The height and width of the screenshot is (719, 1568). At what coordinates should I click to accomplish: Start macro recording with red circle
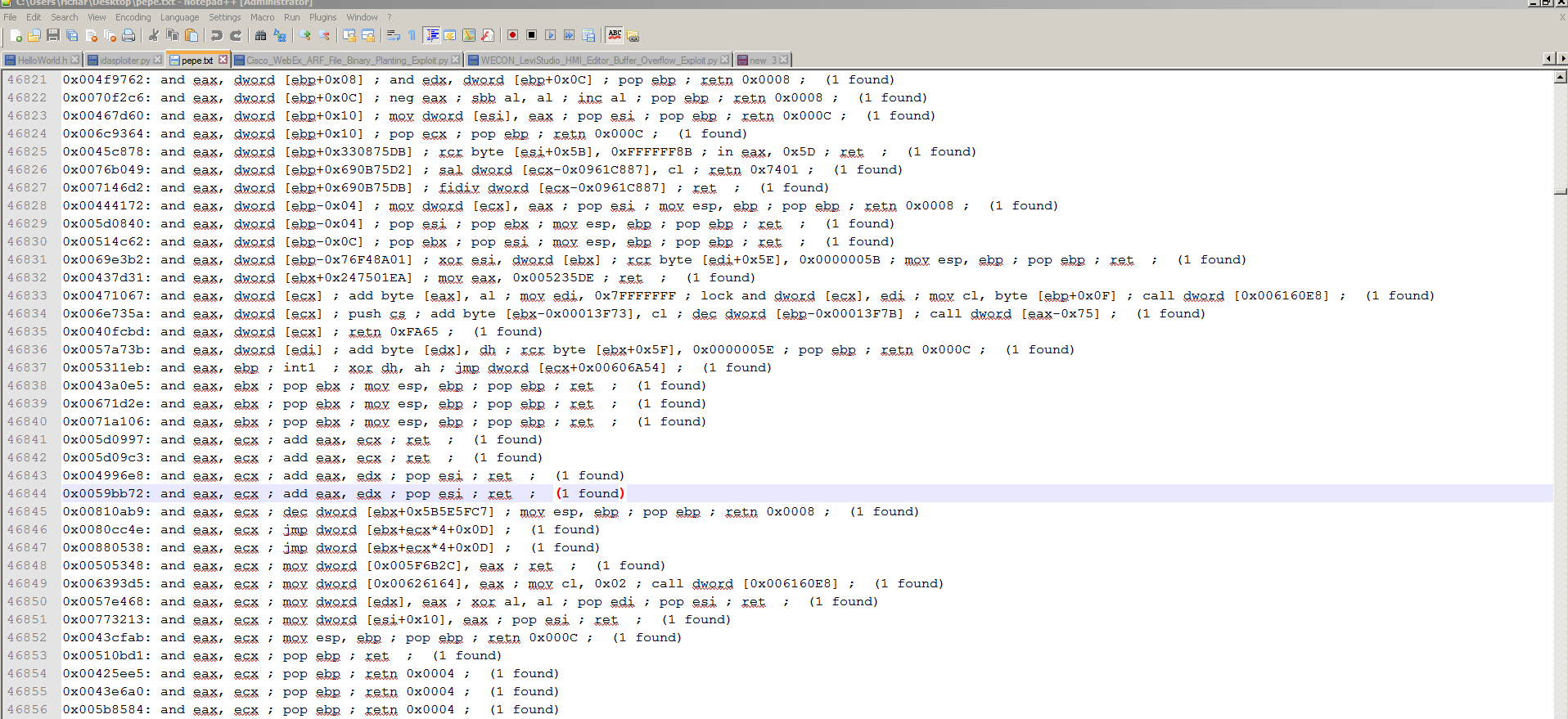click(512, 35)
